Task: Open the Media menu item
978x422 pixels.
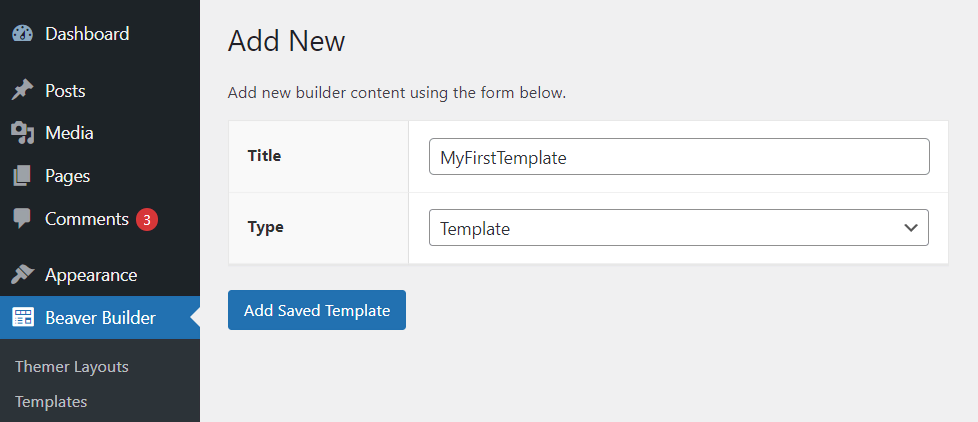Action: click(x=69, y=133)
